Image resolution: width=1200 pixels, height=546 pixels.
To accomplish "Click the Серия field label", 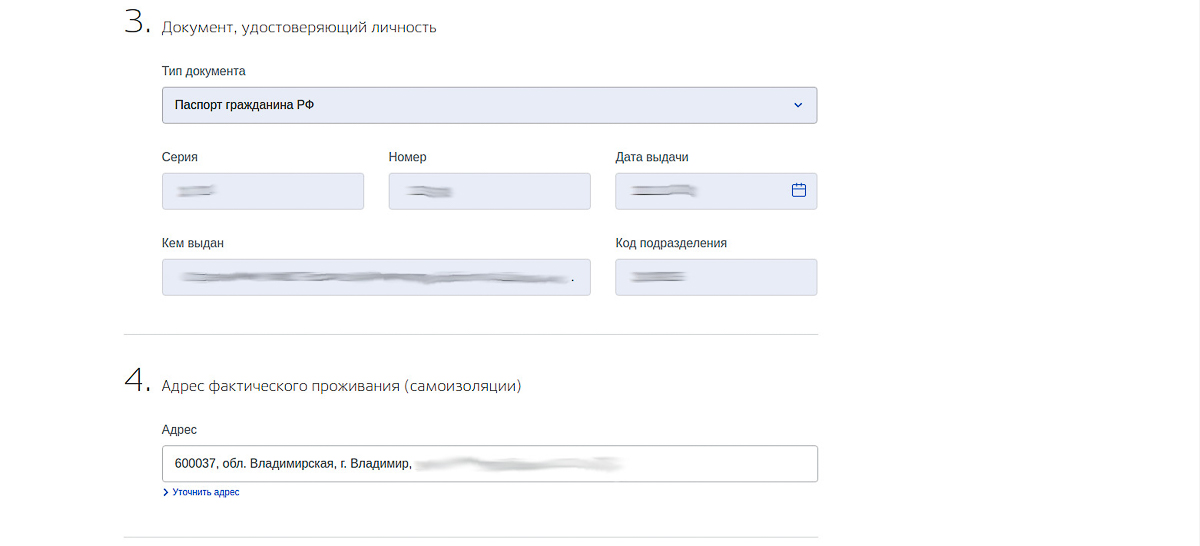I will pyautogui.click(x=179, y=157).
